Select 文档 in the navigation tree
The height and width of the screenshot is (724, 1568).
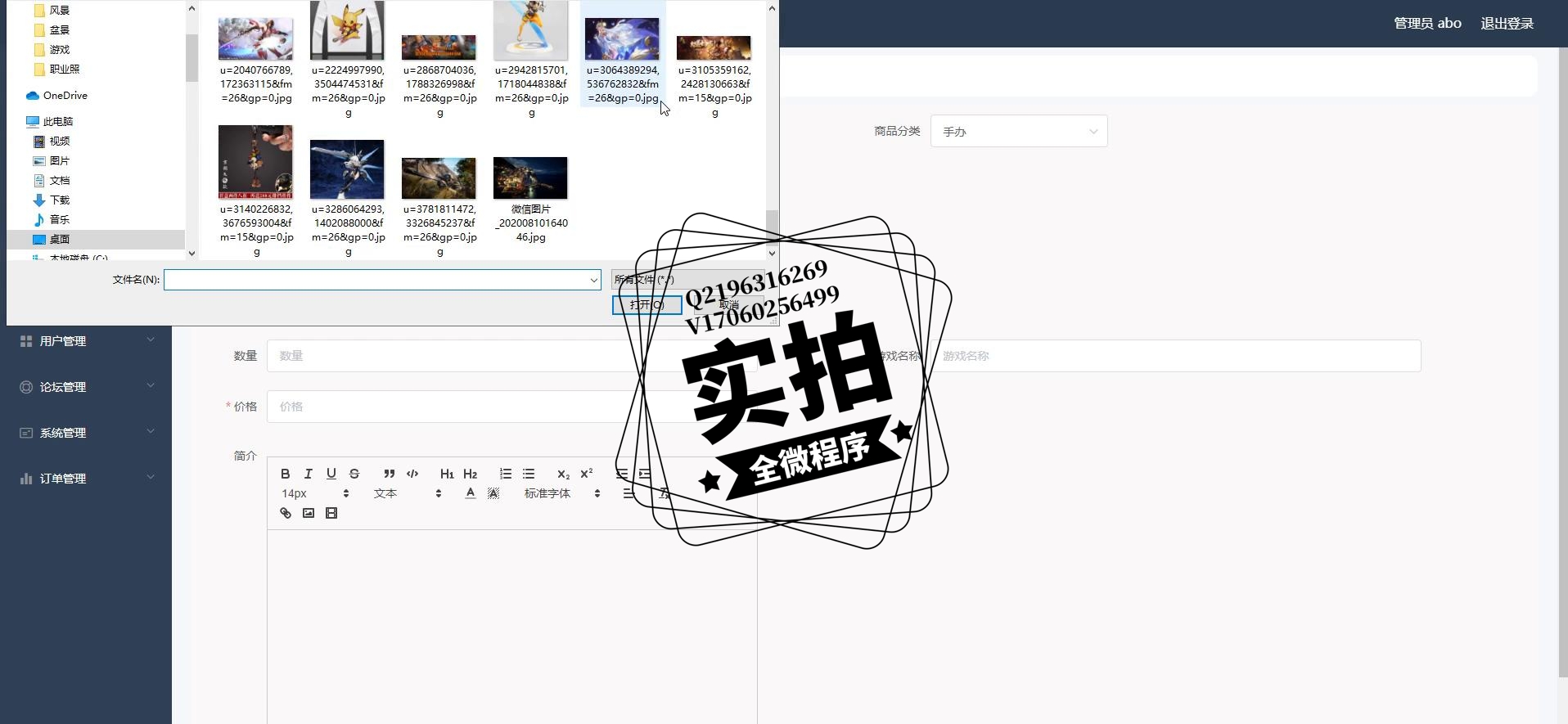click(52, 180)
